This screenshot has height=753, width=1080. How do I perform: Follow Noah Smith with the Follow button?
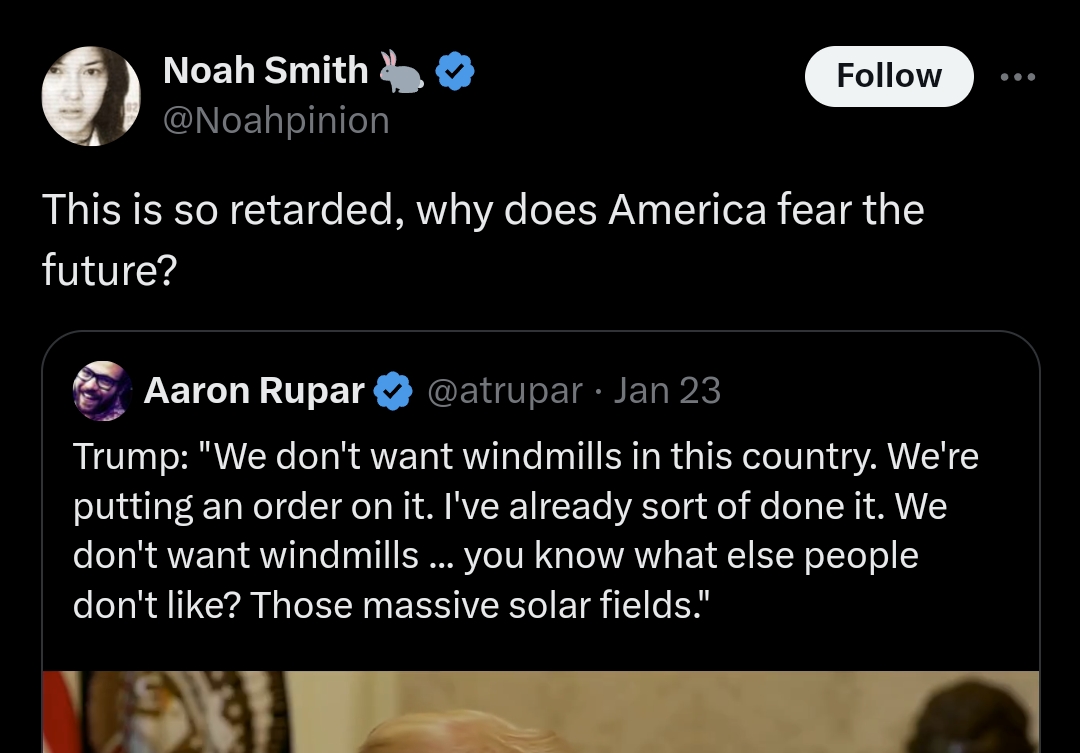(x=888, y=76)
